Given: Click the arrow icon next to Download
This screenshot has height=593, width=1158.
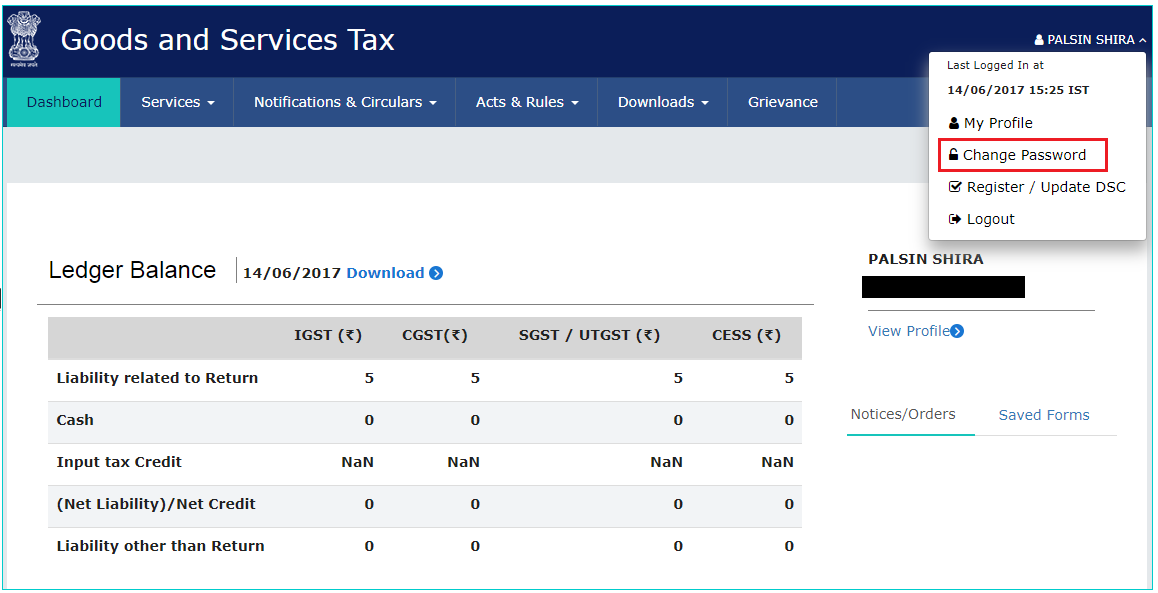Looking at the screenshot, I should 436,273.
